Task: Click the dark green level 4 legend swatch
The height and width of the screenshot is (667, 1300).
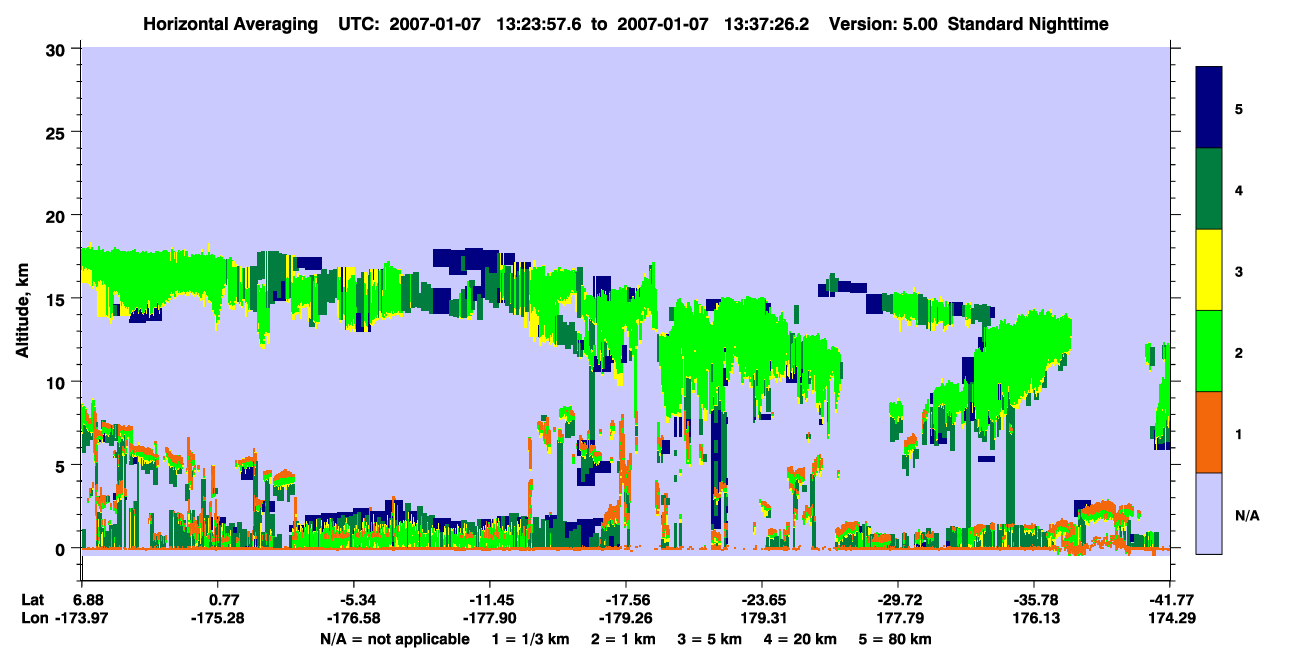Action: 1209,189
